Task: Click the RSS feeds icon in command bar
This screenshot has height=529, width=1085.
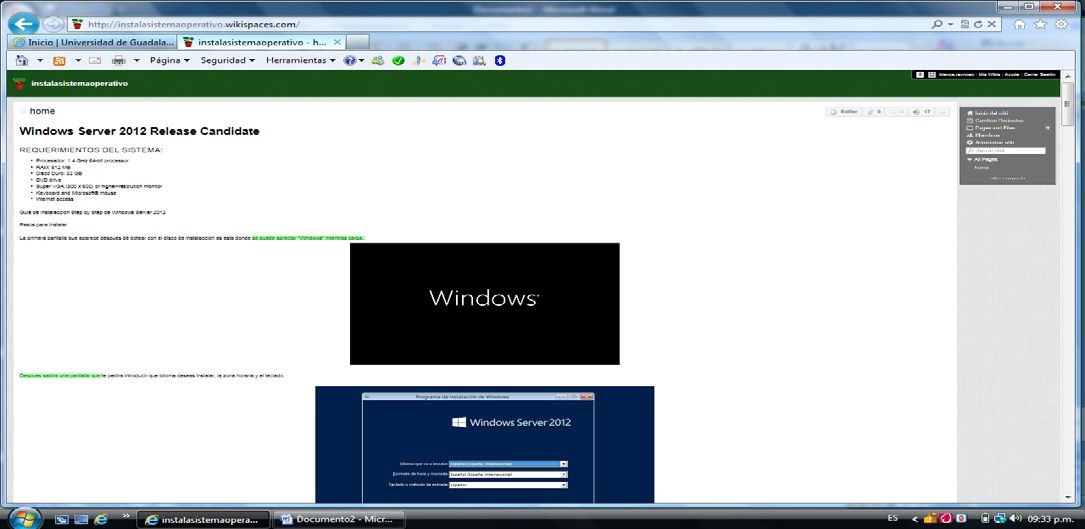Action: pos(59,60)
